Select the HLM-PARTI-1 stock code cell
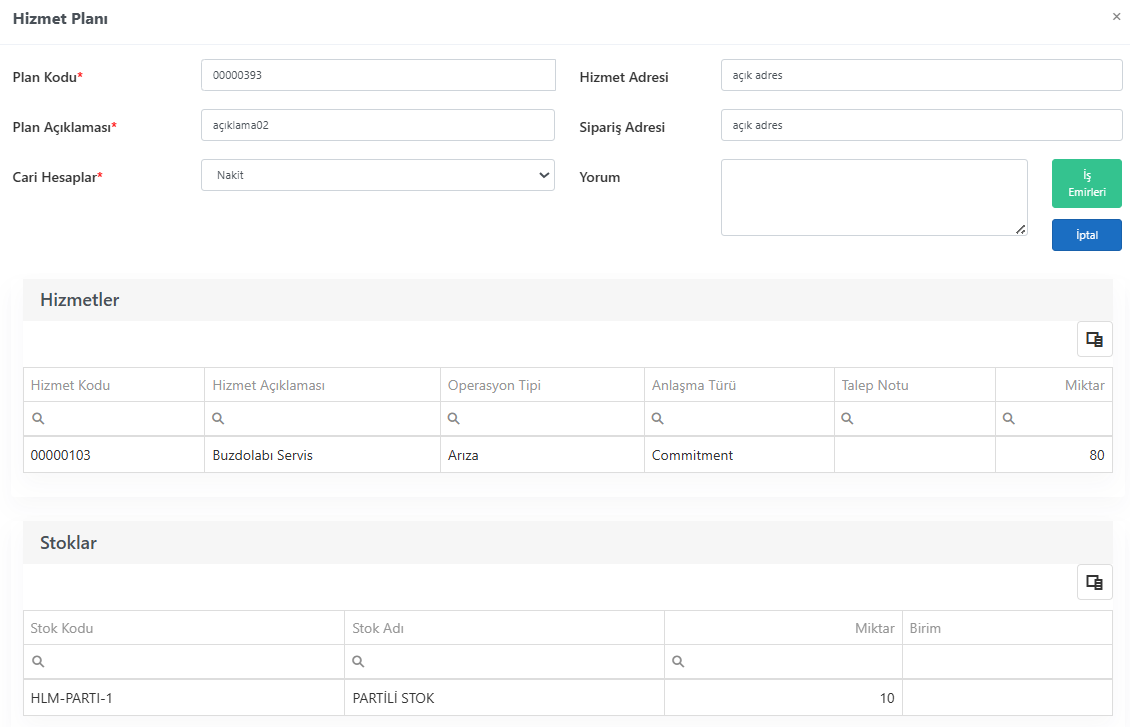This screenshot has height=727, width=1130. click(x=184, y=697)
